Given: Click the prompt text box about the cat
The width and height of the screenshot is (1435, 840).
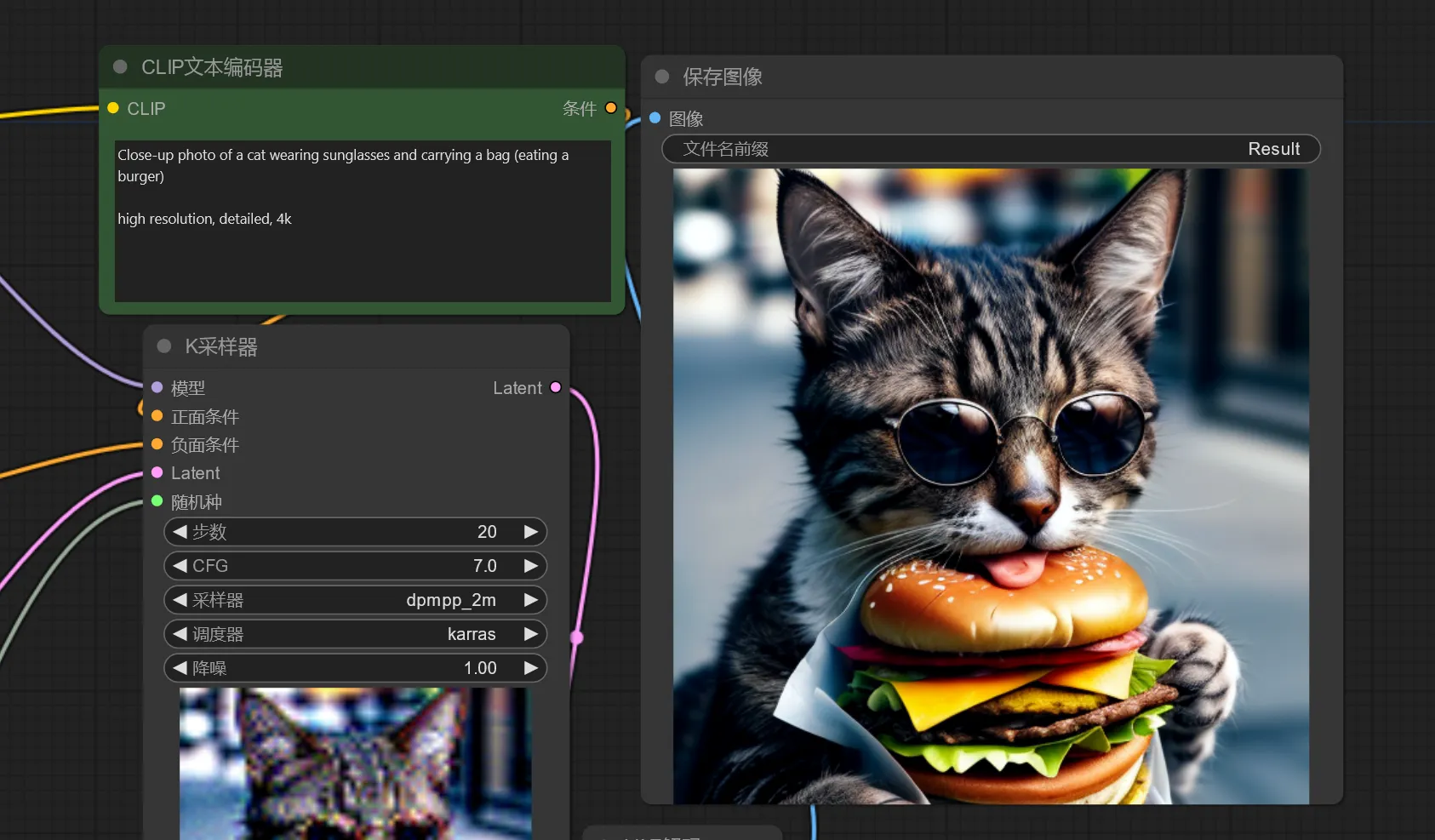Looking at the screenshot, I should 363,220.
